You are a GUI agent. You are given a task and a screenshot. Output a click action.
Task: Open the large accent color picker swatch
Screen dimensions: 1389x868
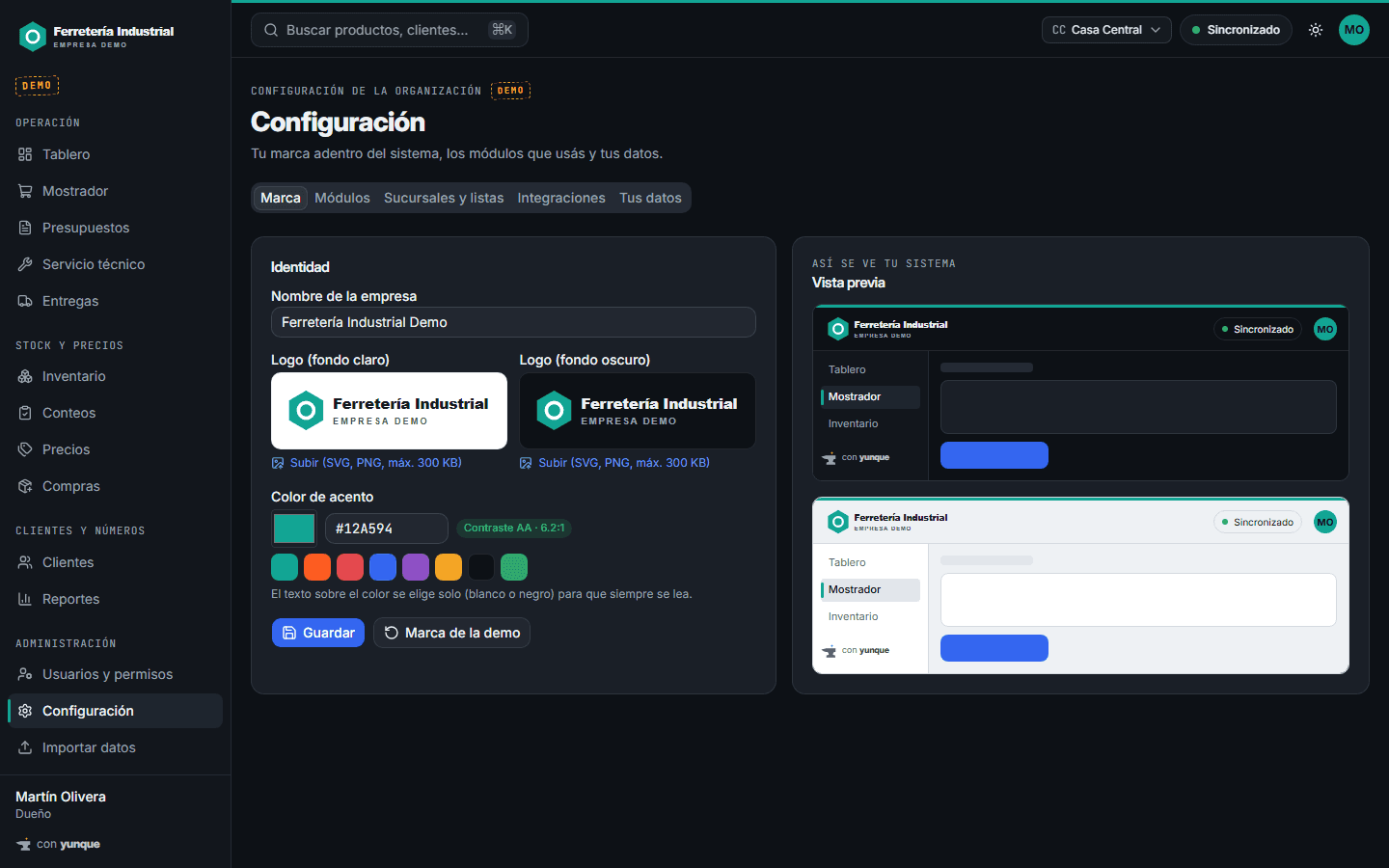point(294,529)
